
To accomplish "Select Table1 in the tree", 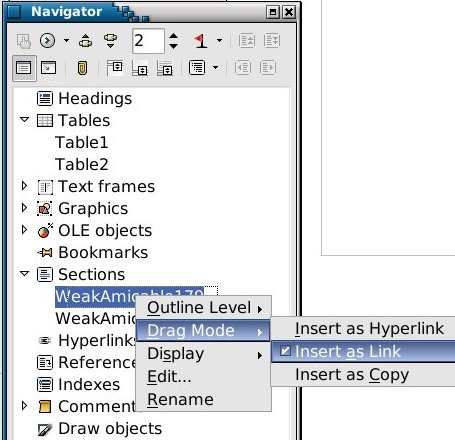I will [82, 143].
